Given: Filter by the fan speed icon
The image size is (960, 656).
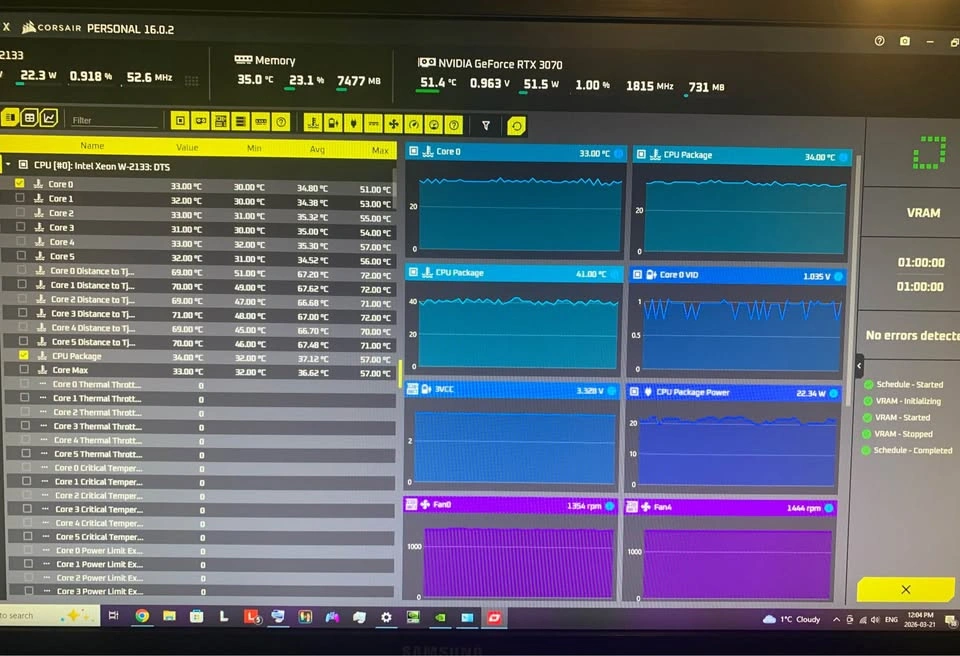Looking at the screenshot, I should [x=393, y=124].
